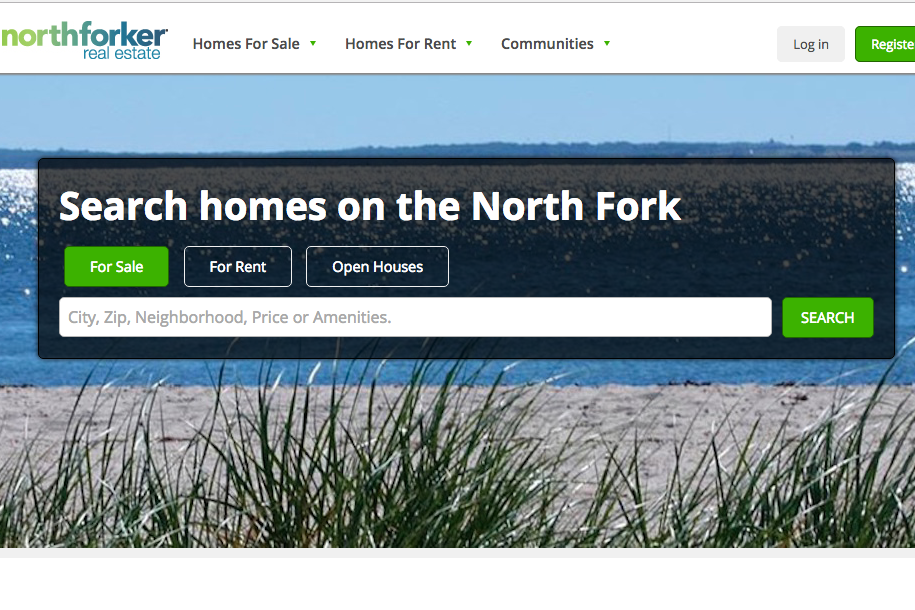
Task: Click the Log in button
Action: [x=811, y=44]
